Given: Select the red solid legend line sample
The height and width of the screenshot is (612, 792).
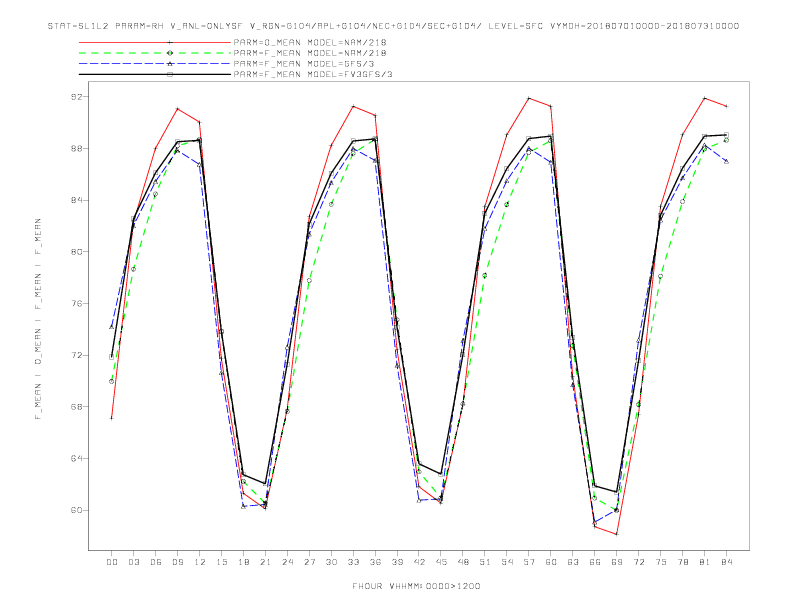Looking at the screenshot, I should (x=155, y=42).
